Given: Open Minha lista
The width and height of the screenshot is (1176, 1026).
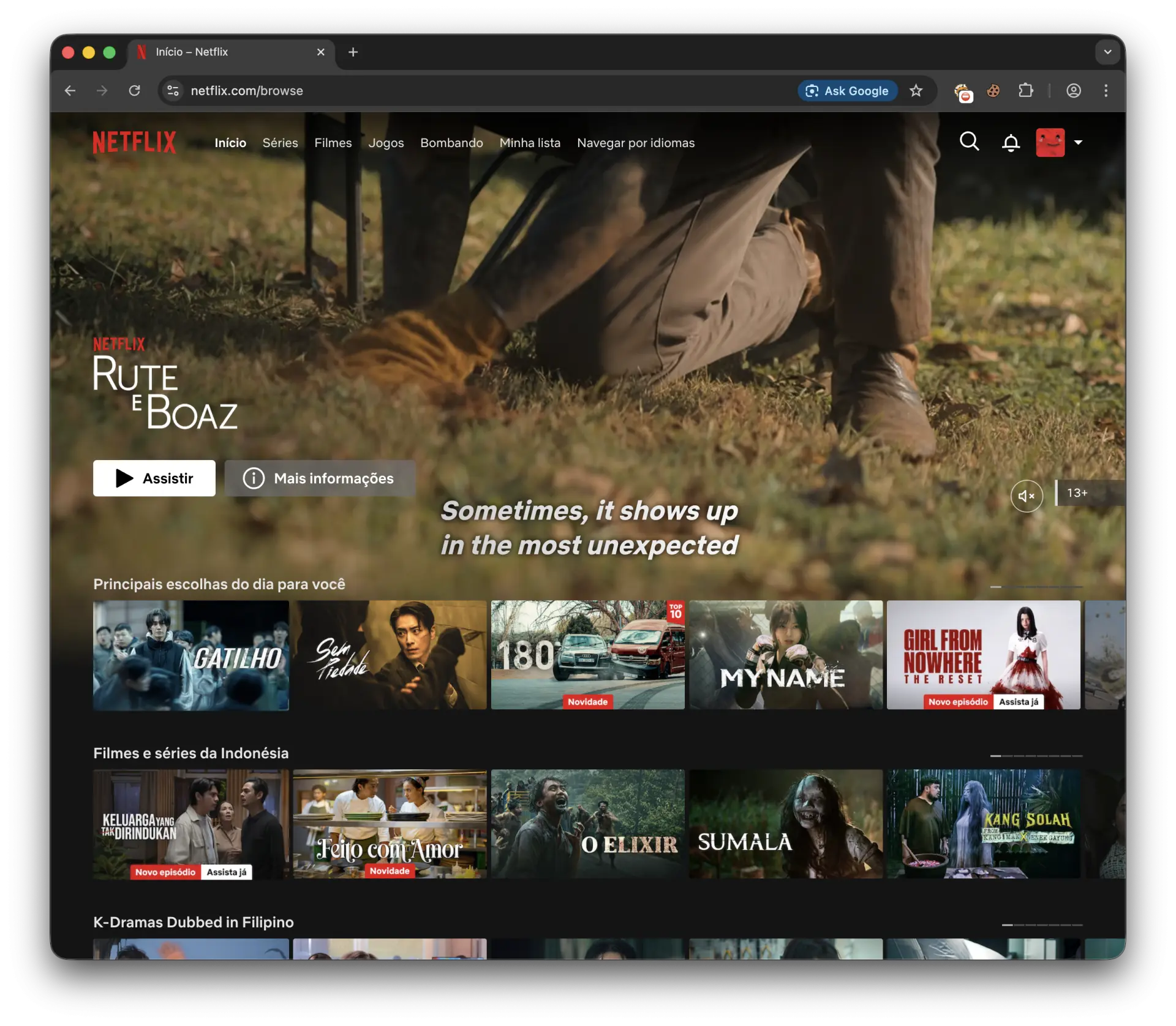Looking at the screenshot, I should 530,143.
